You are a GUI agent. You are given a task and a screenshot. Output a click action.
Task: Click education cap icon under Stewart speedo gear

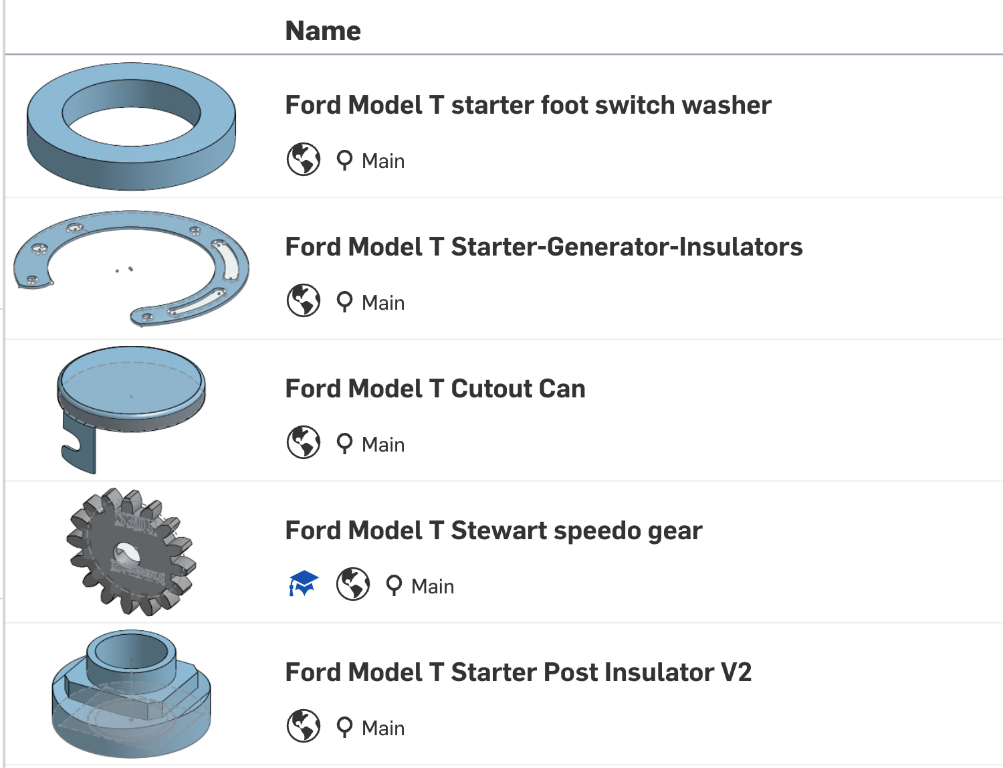click(302, 586)
